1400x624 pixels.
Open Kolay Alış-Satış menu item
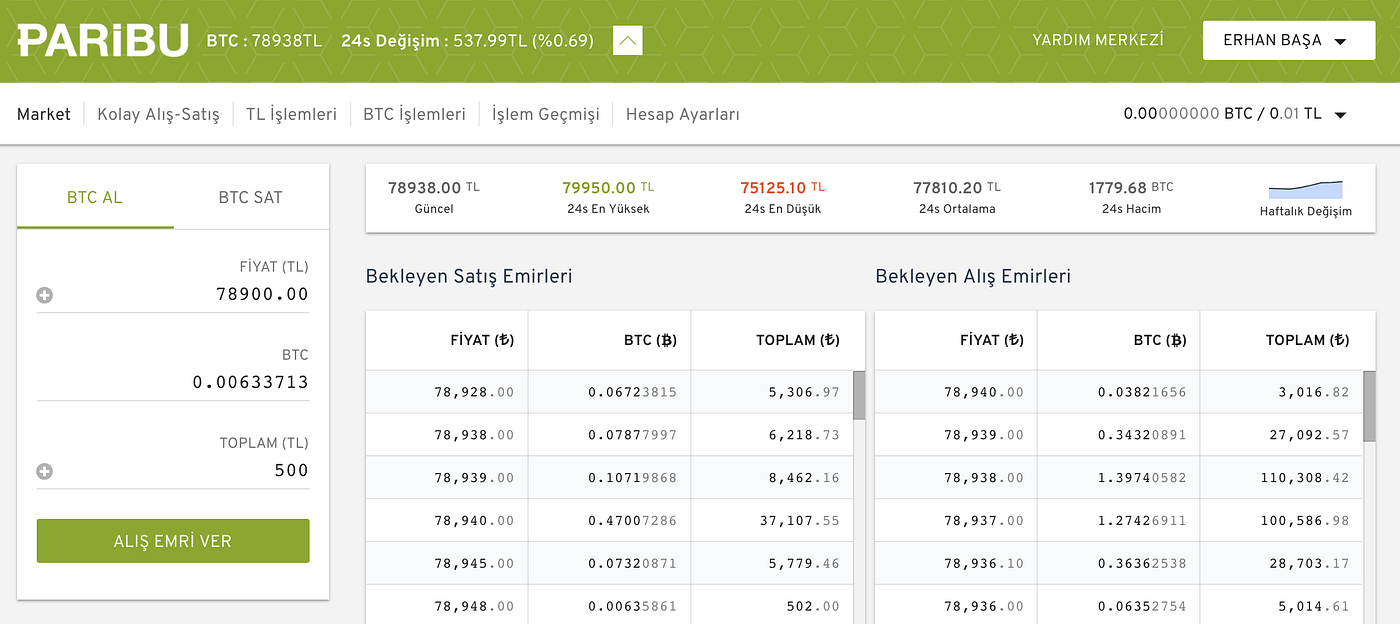(158, 114)
